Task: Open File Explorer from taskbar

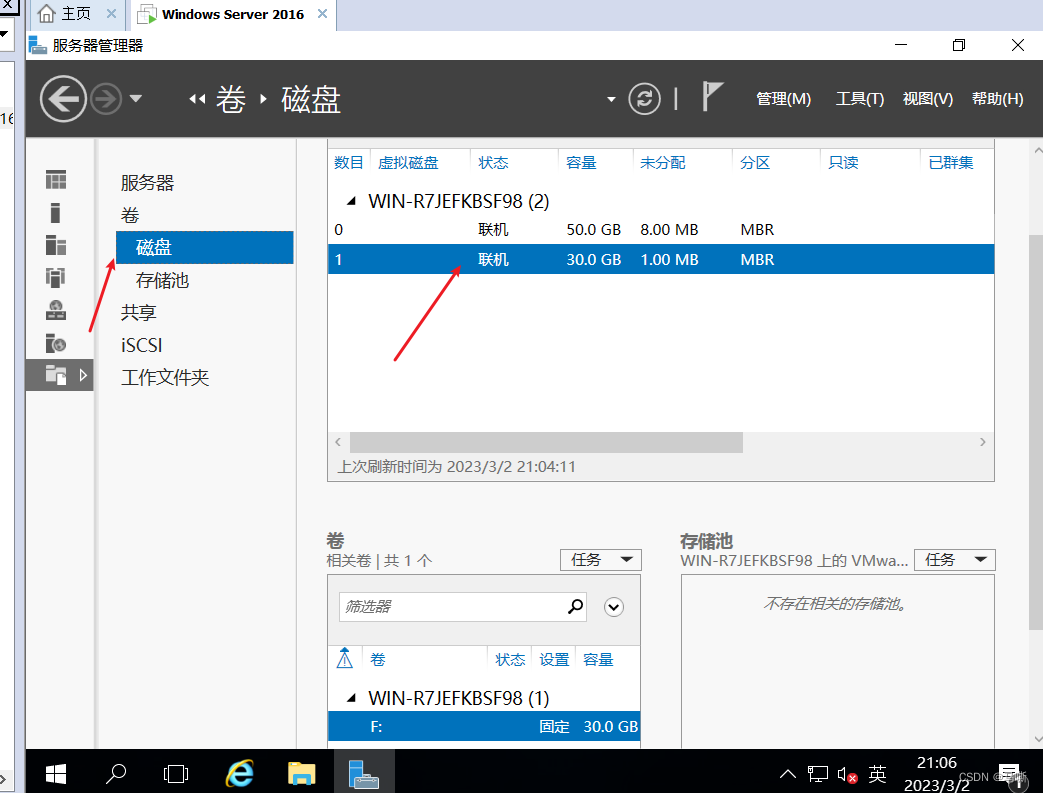Action: coord(302,773)
